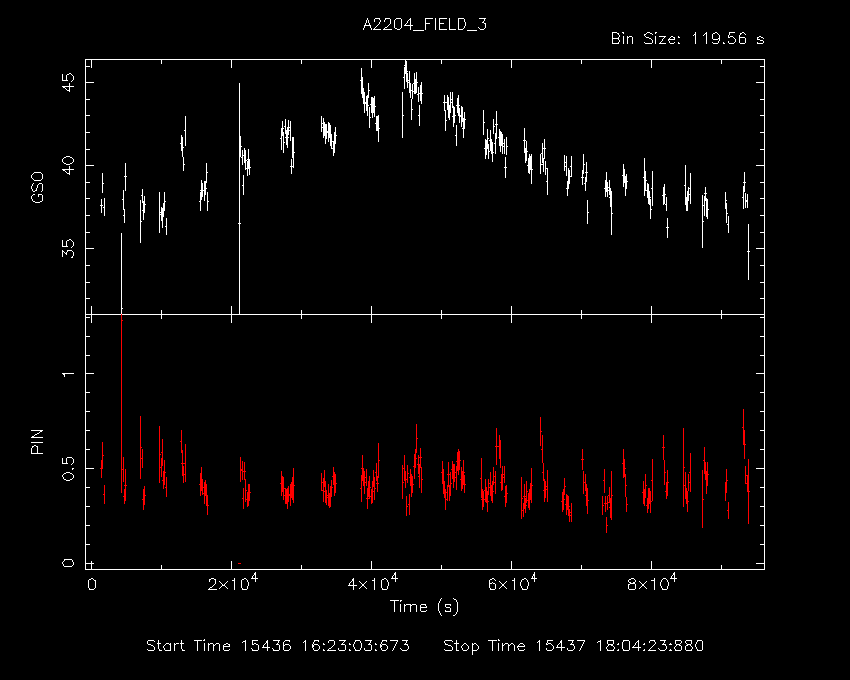Click the 2×10^4 time axis label
Screen dimensions: 850x680
pos(233,583)
